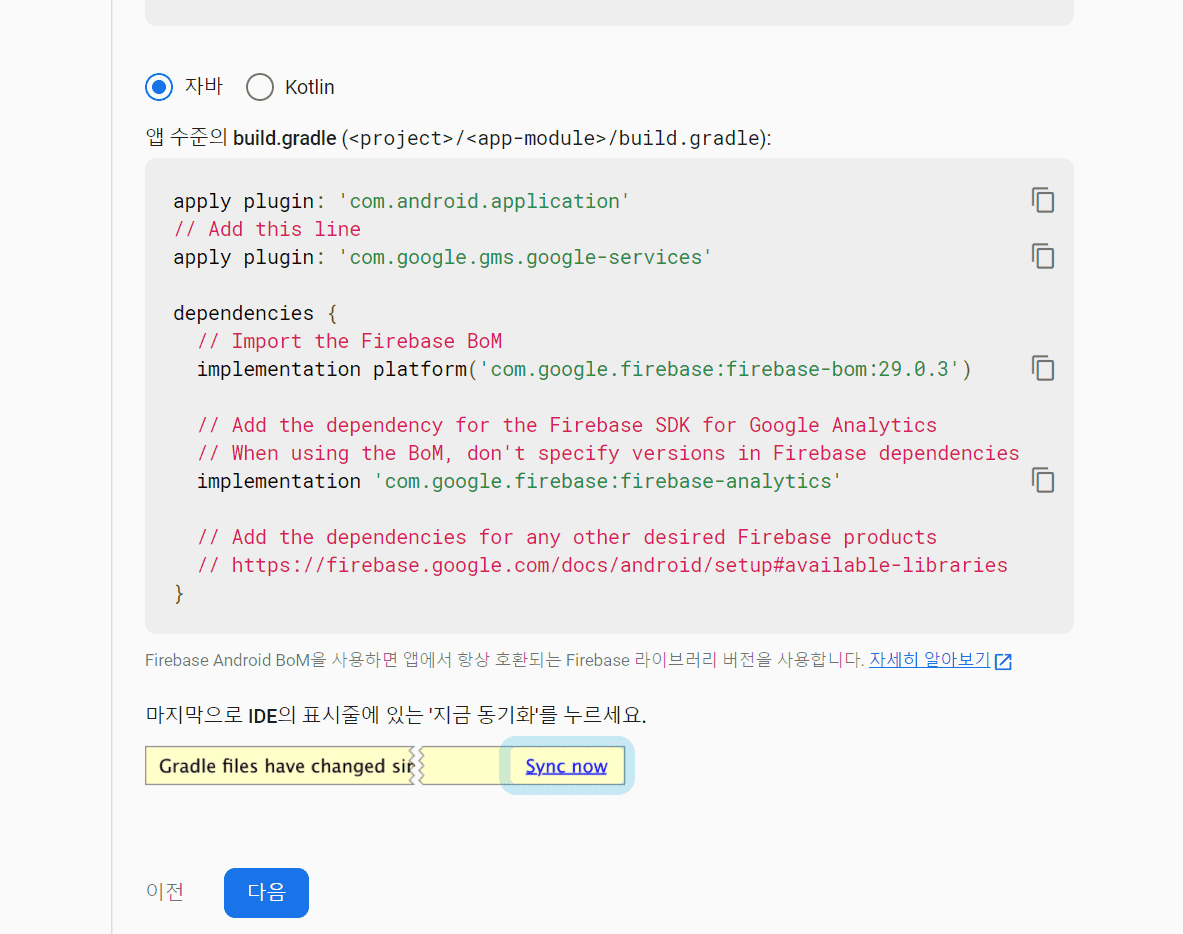Open the 자세히 알아보기 link

click(x=930, y=660)
